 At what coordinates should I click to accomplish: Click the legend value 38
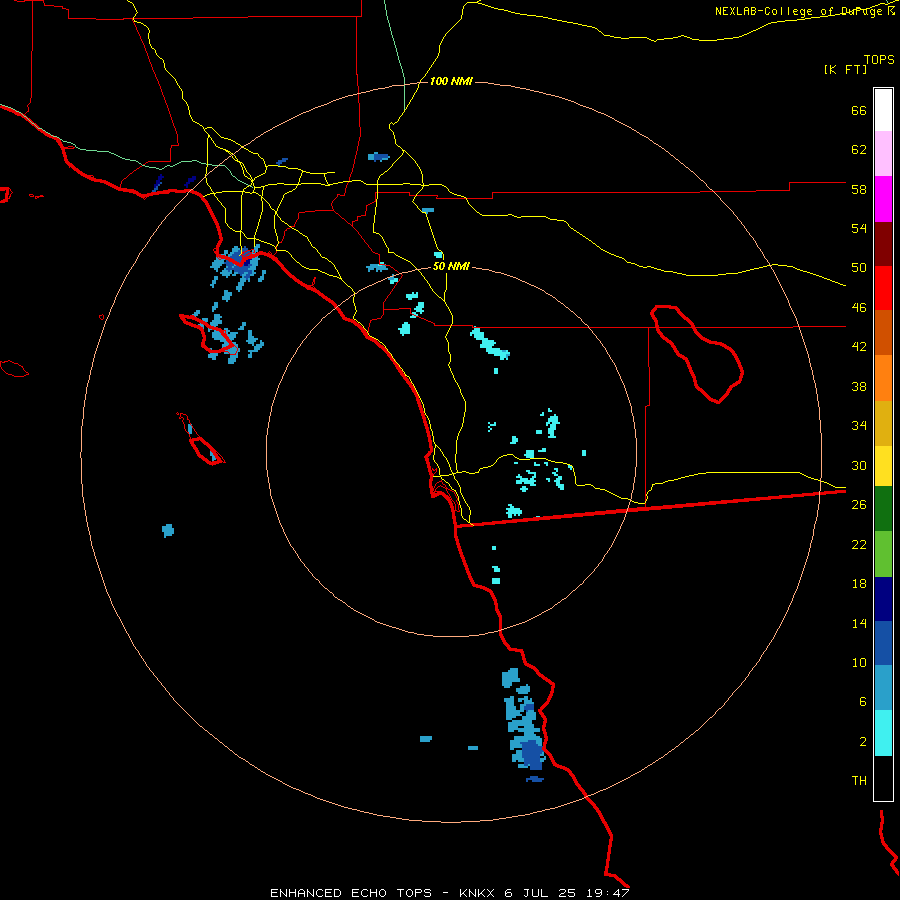tap(859, 386)
